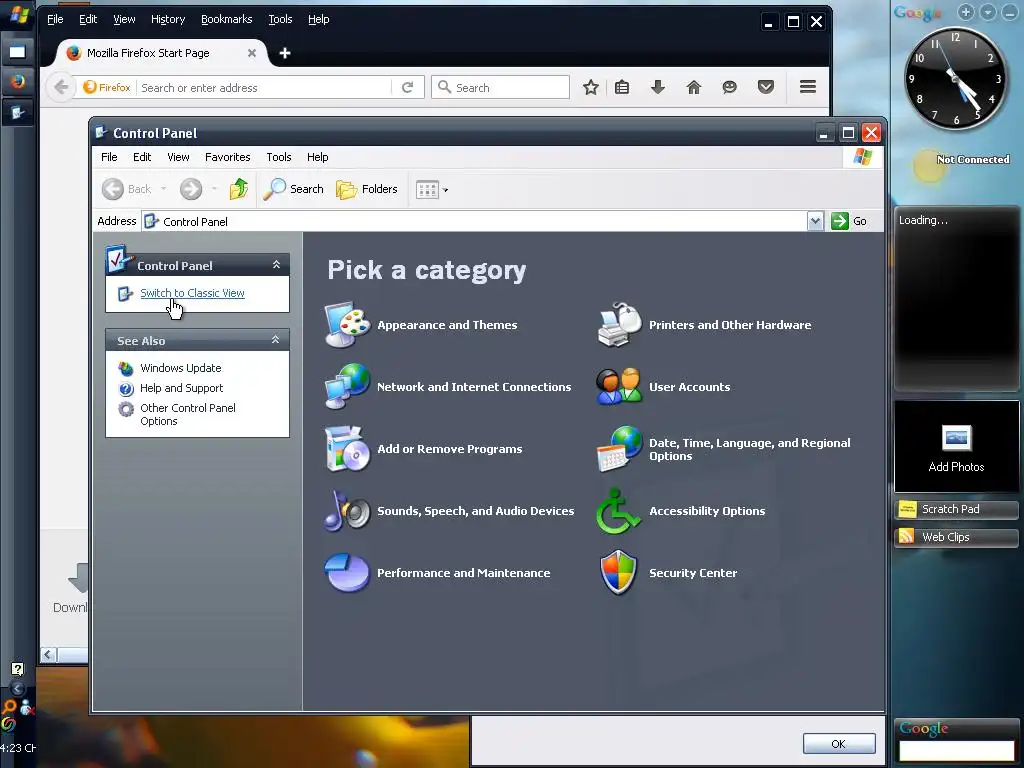
Task: Open Scratch Pad sidebar gadget
Action: coord(955,509)
